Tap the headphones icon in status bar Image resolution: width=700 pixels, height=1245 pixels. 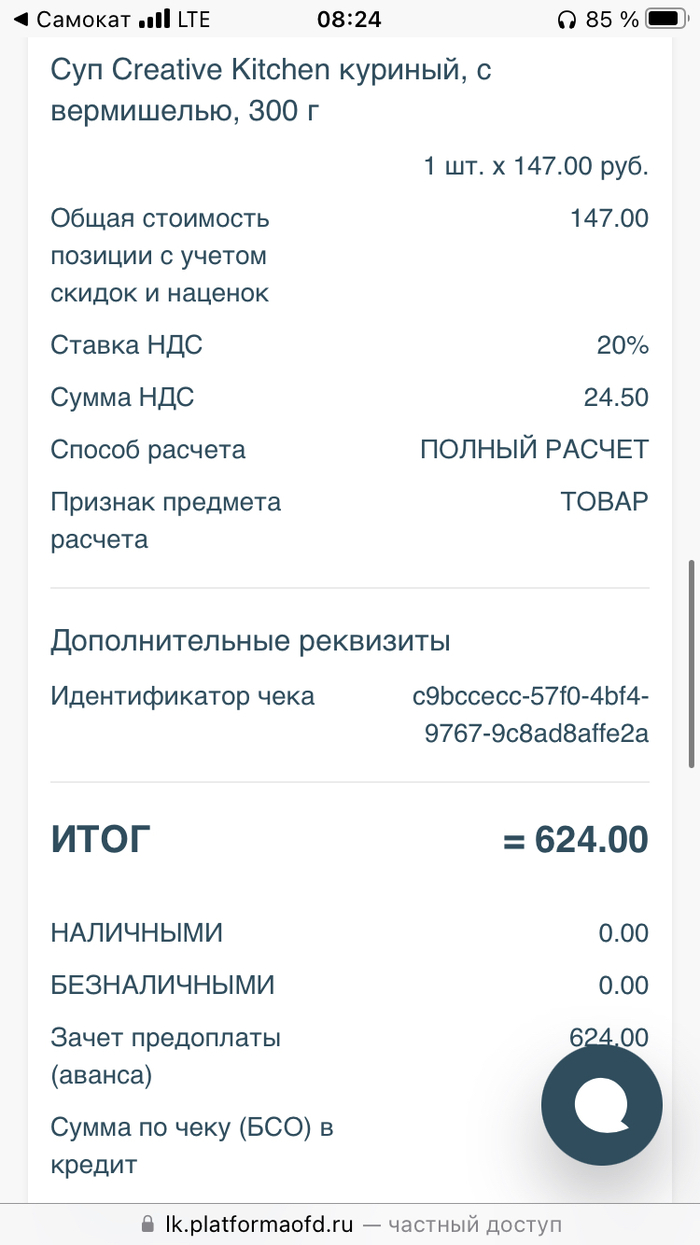566,19
